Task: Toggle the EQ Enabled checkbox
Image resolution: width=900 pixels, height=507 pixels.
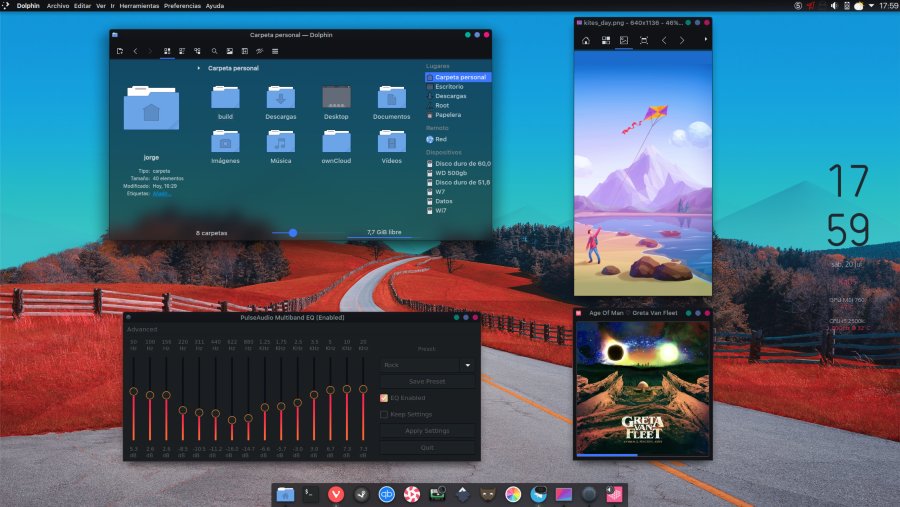Action: [x=384, y=398]
